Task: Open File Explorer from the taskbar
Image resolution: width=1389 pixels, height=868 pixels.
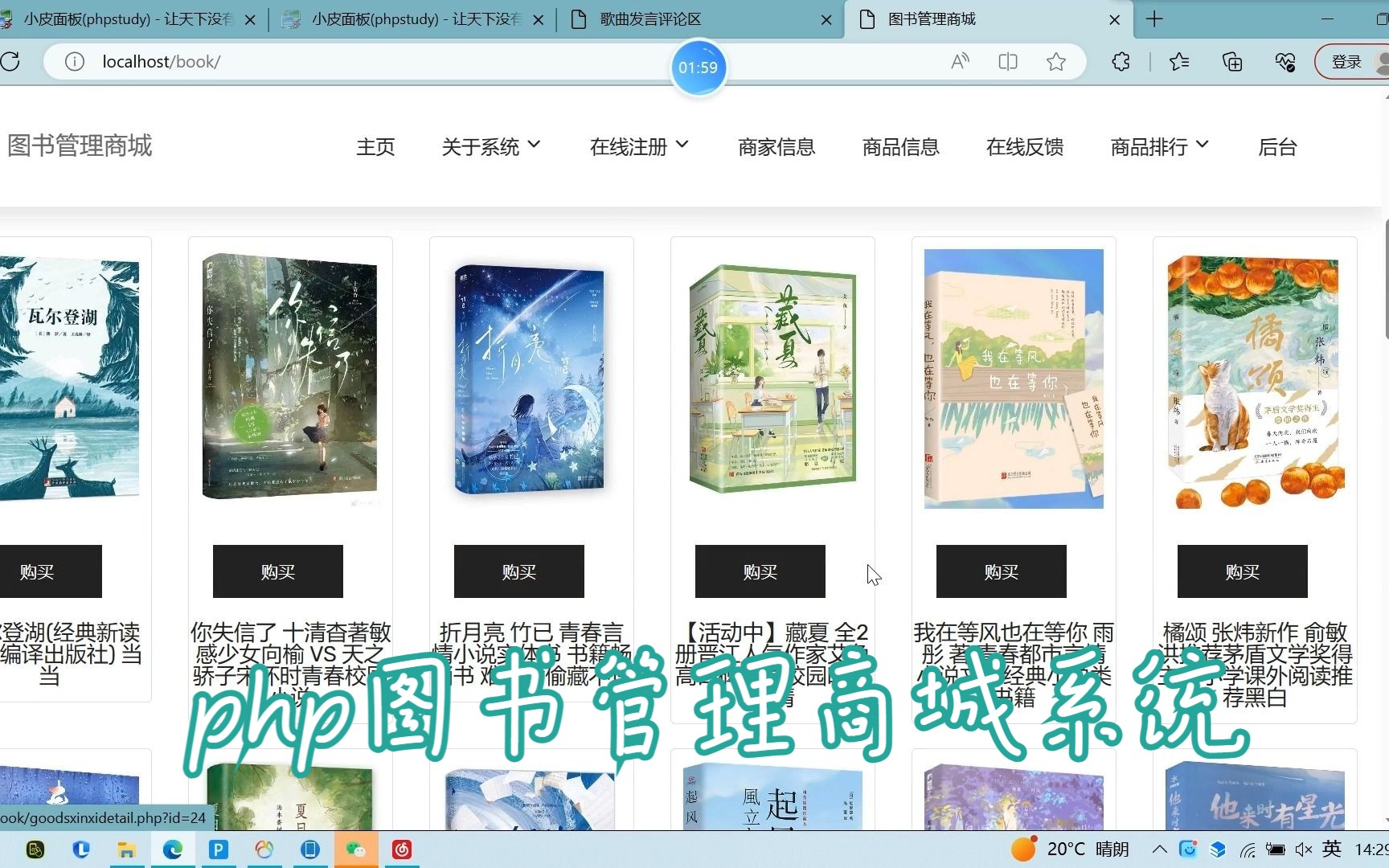Action: (126, 850)
